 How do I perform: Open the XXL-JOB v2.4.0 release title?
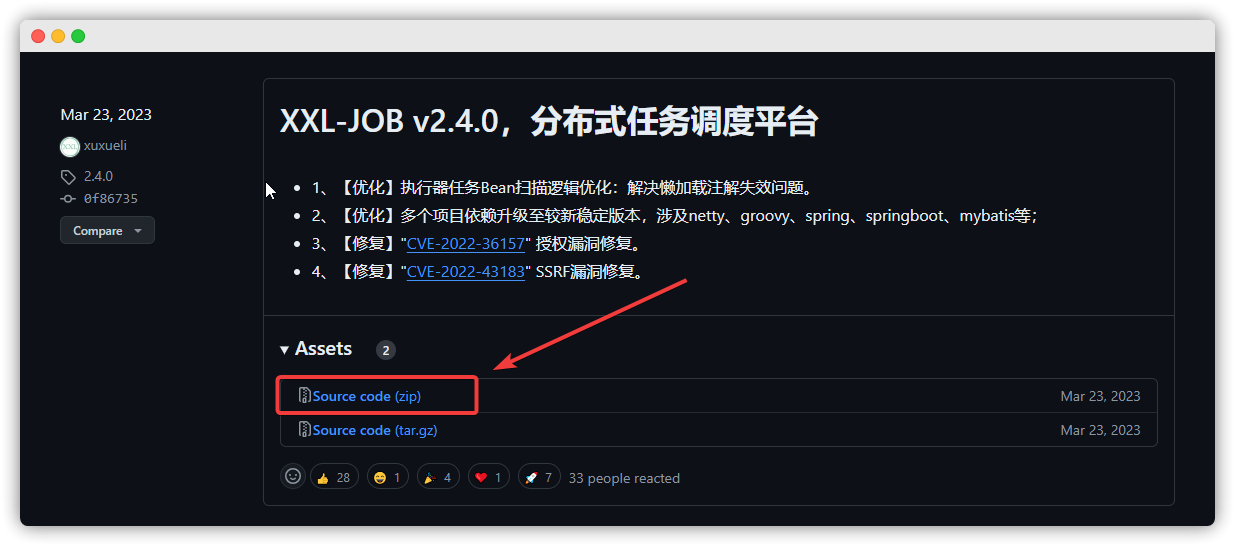[549, 122]
